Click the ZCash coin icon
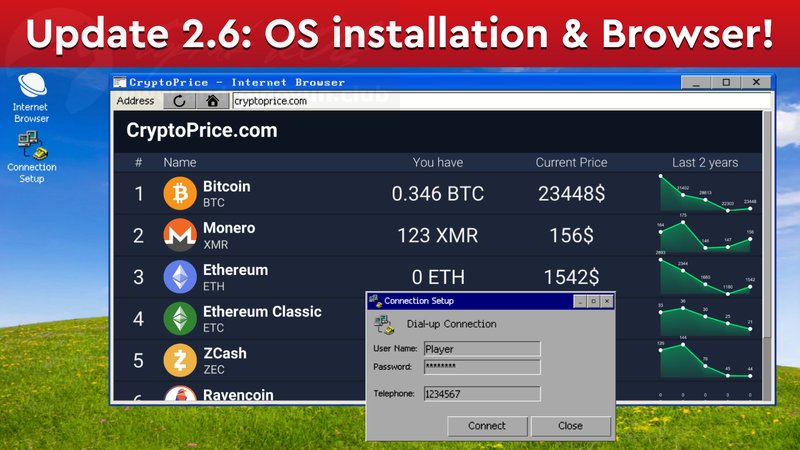Viewport: 800px width, 450px height. 180,360
